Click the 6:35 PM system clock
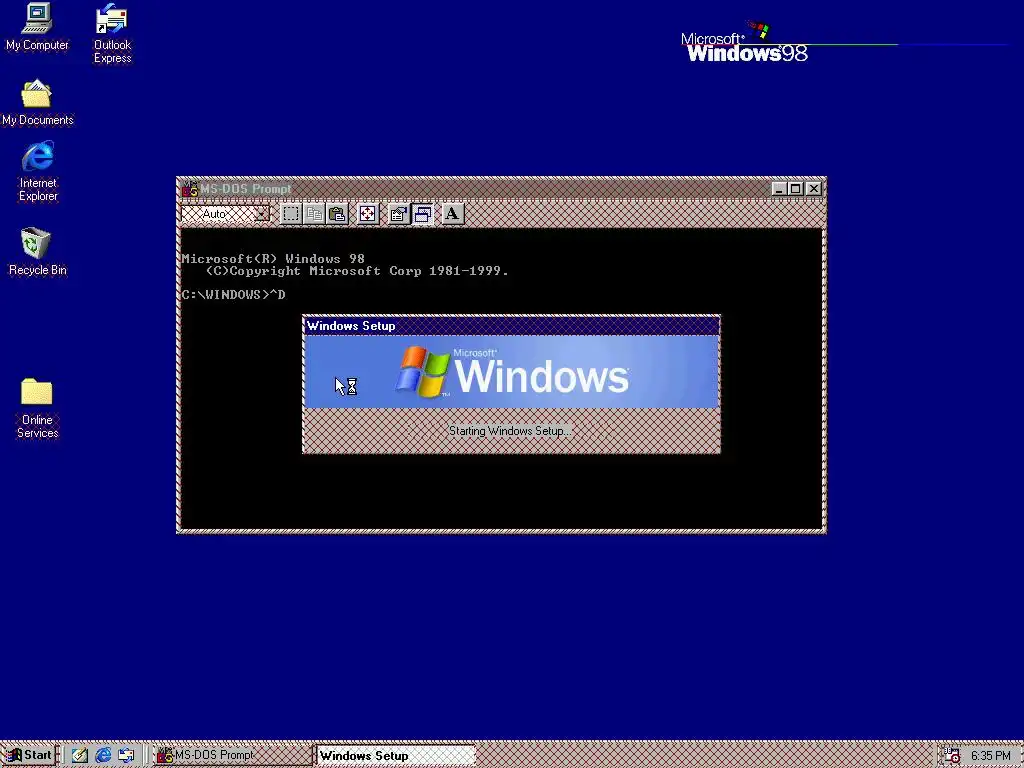This screenshot has width=1024, height=768. tap(991, 756)
